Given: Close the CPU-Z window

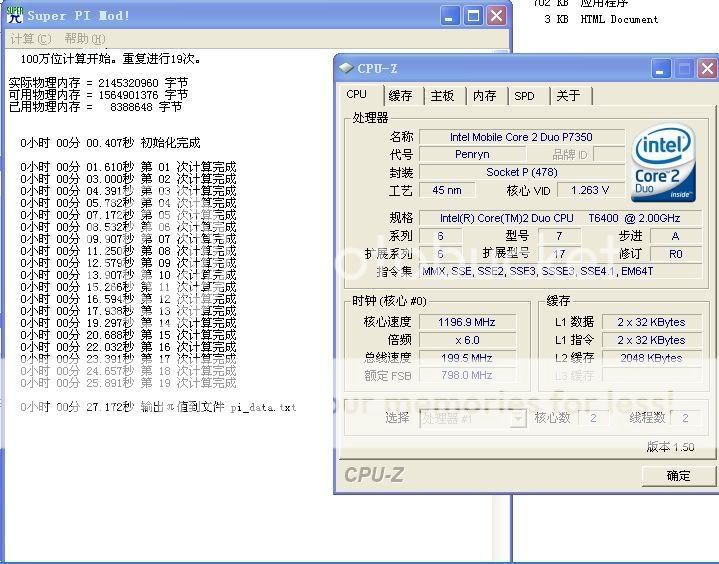Looking at the screenshot, I should [707, 69].
